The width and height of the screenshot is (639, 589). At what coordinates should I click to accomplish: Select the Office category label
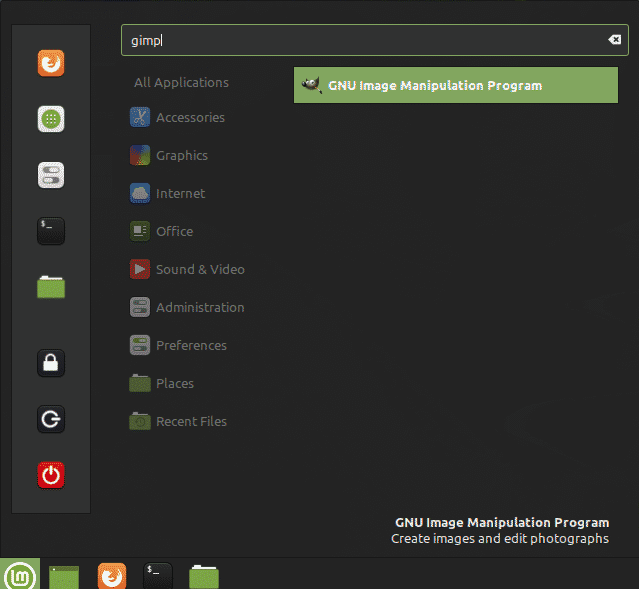[175, 231]
